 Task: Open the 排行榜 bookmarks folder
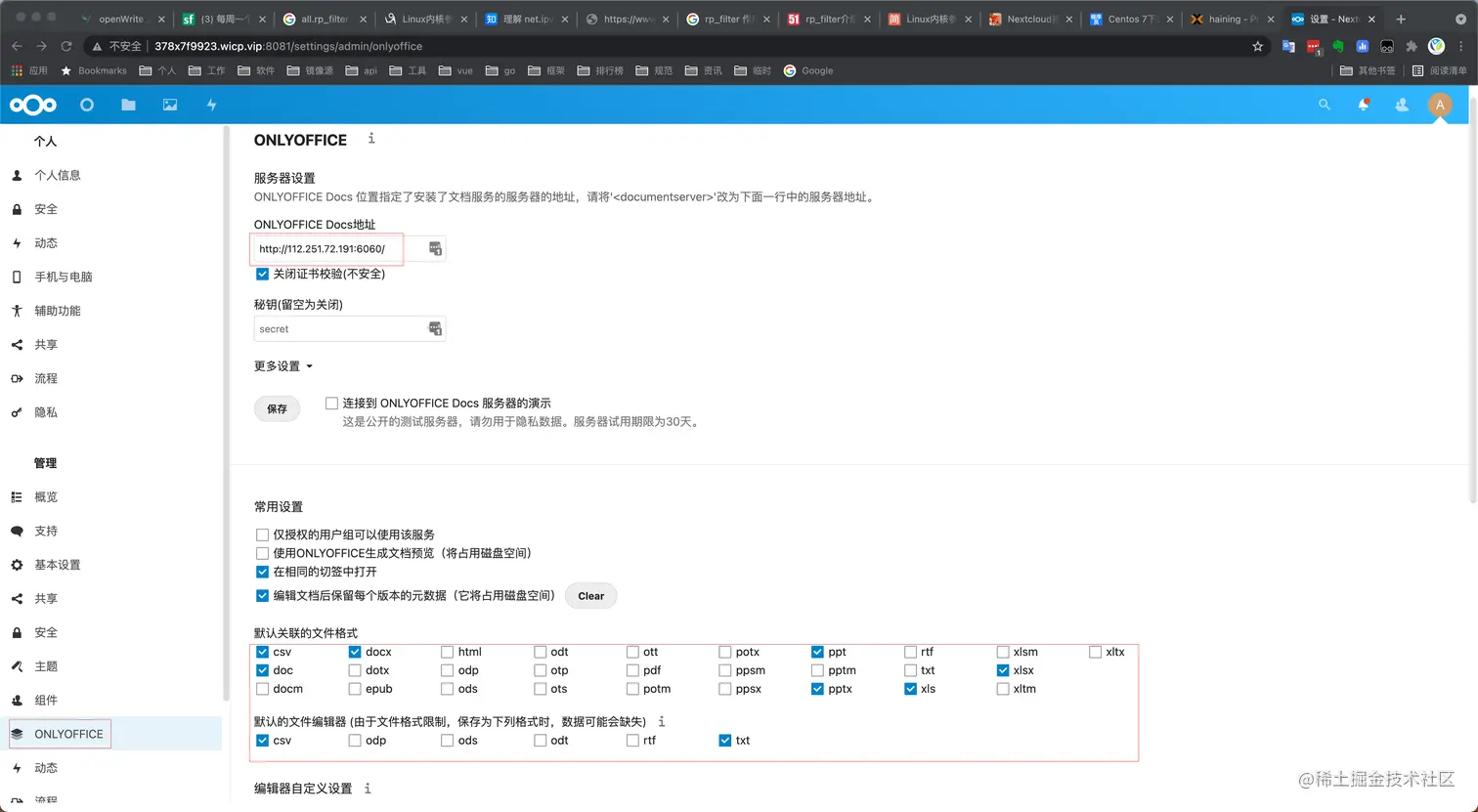(x=600, y=70)
